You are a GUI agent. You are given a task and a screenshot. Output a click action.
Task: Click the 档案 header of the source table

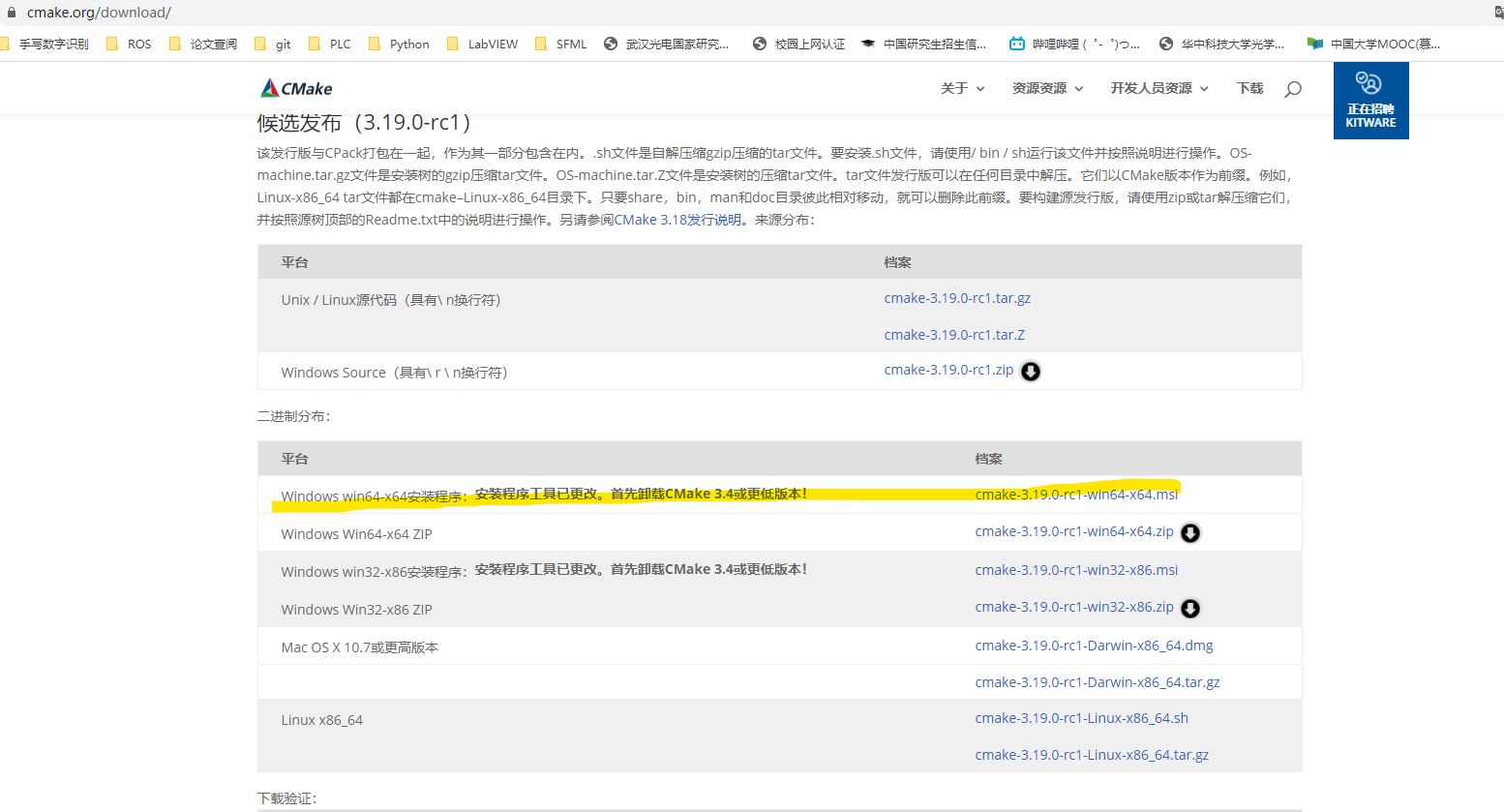pos(897,262)
